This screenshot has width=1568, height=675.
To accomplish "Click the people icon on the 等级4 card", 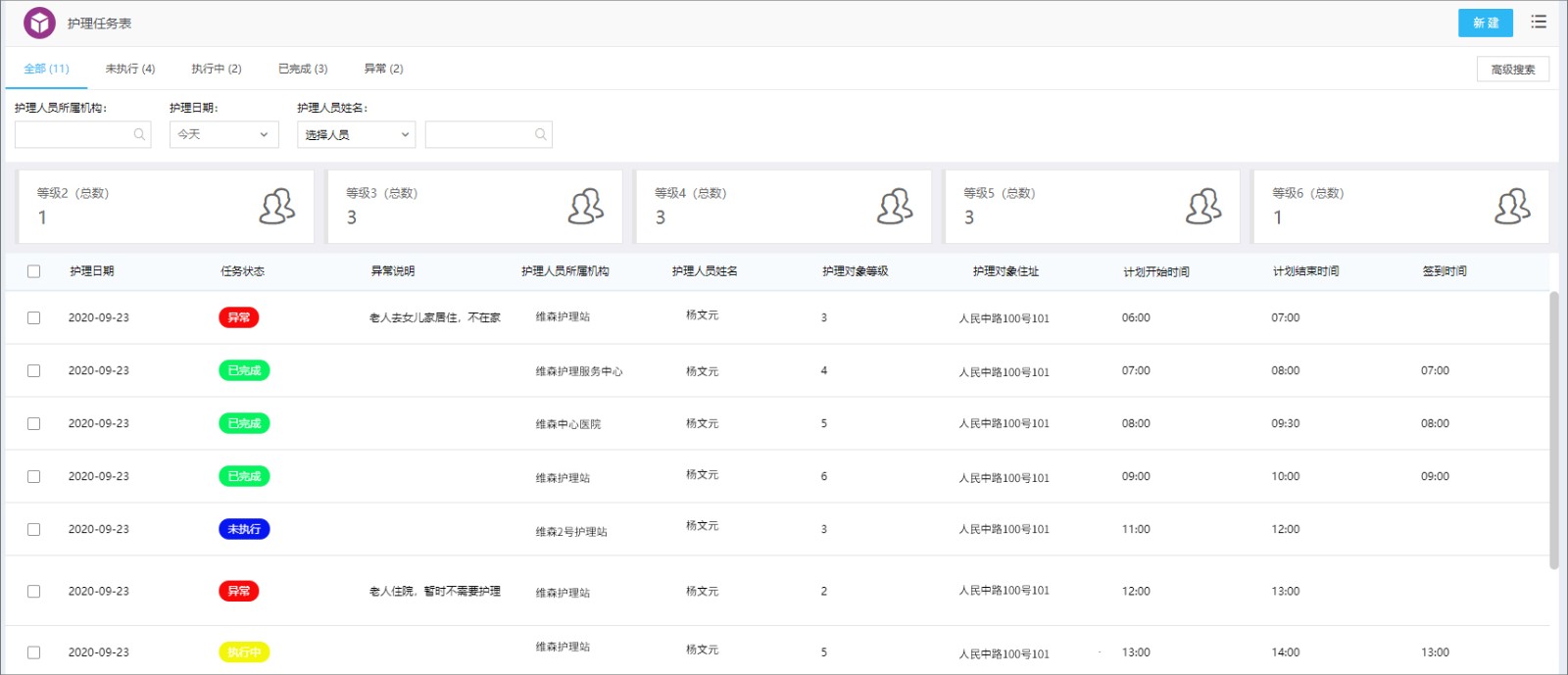I will (x=895, y=207).
